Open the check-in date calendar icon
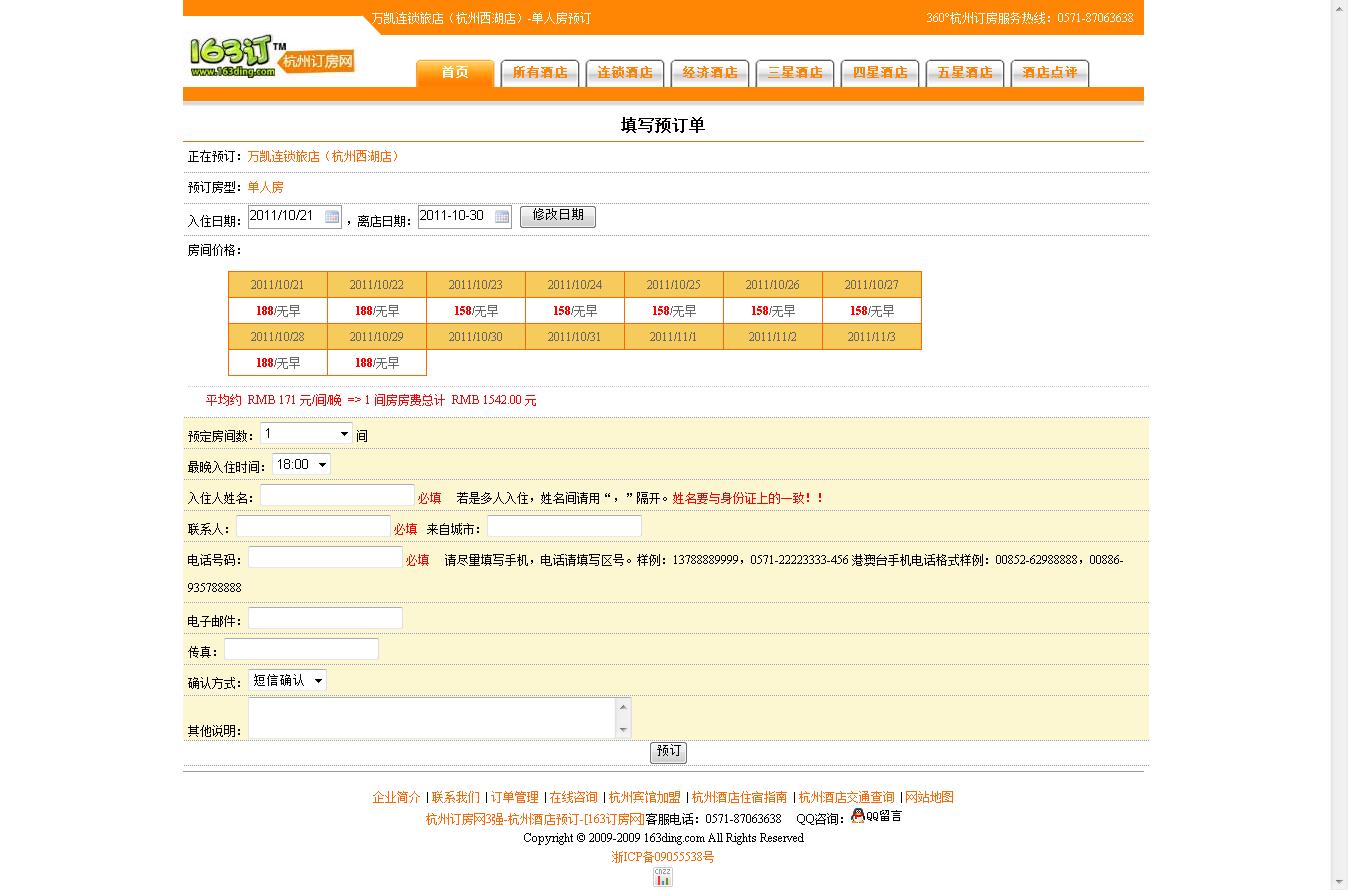This screenshot has width=1349, height=890. (x=332, y=217)
